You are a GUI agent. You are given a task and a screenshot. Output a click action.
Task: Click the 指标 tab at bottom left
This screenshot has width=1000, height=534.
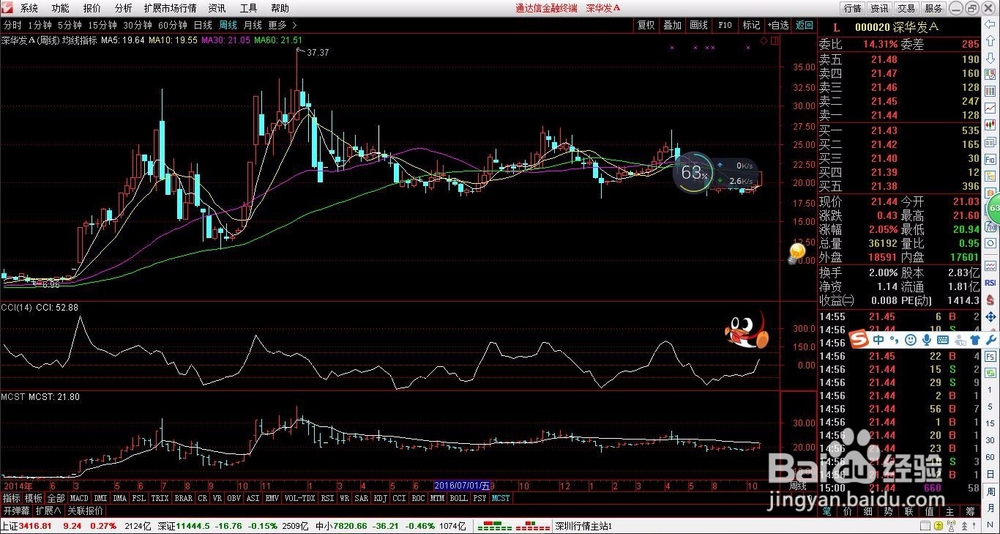click(11, 498)
